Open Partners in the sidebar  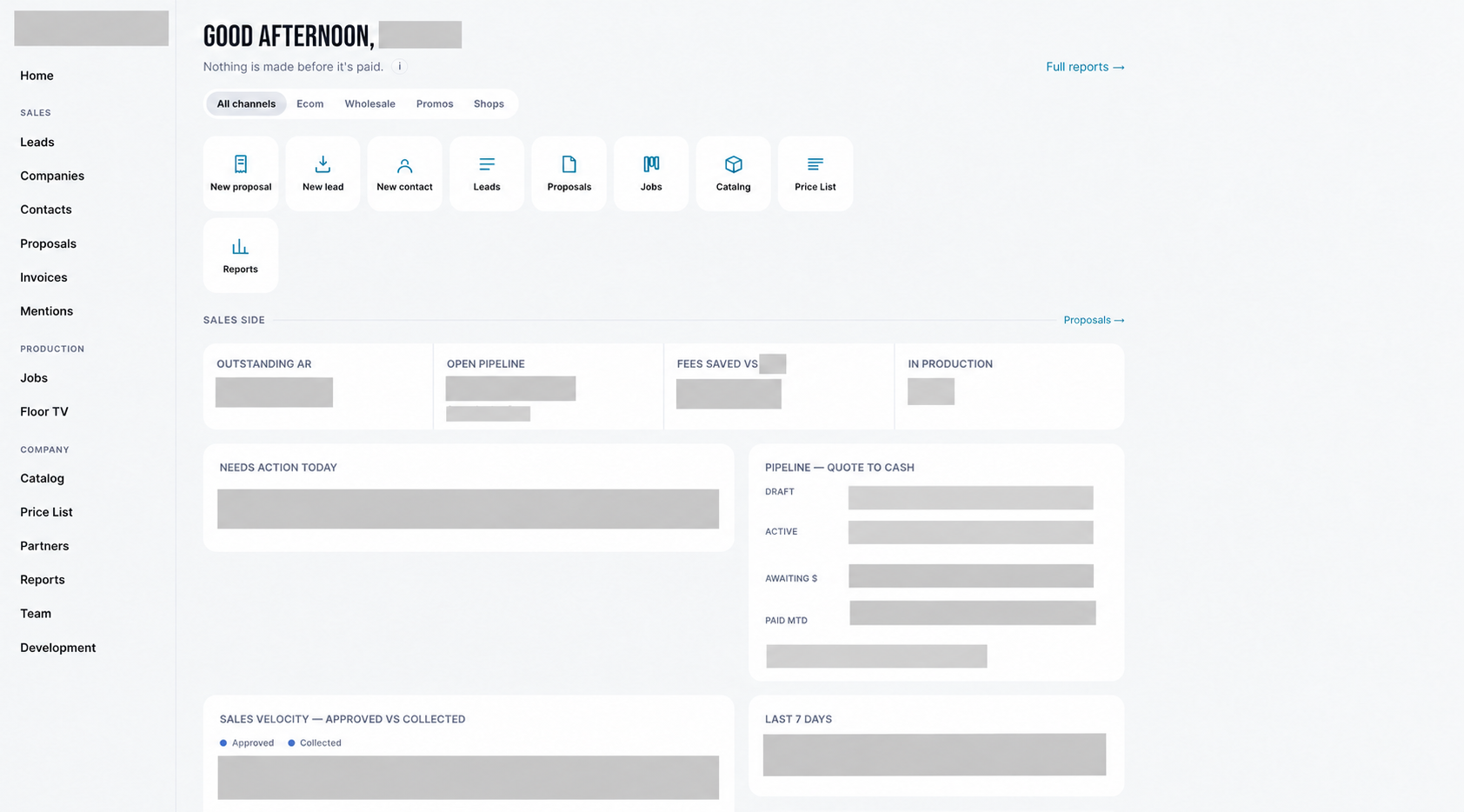click(x=44, y=546)
